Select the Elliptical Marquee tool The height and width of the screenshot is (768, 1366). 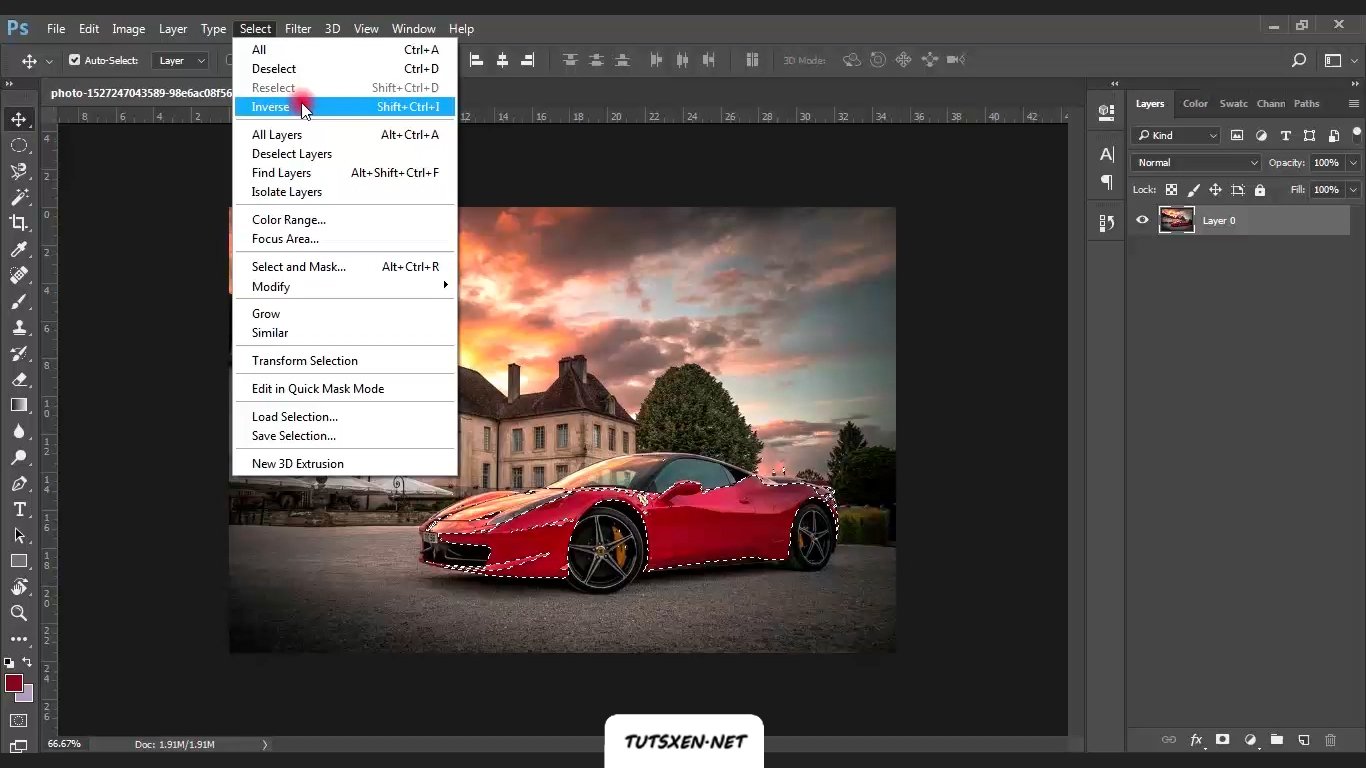pos(19,145)
